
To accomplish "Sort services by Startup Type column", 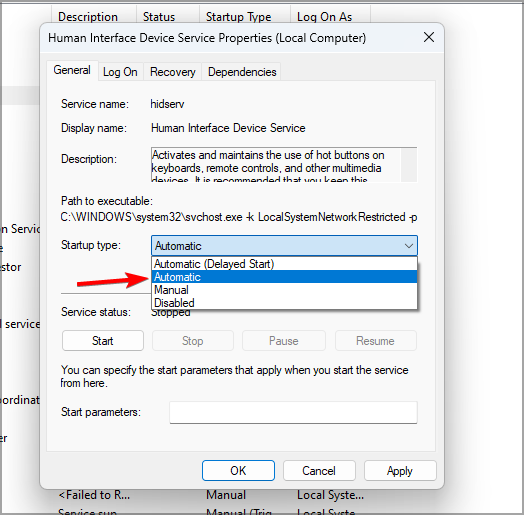I will point(238,17).
